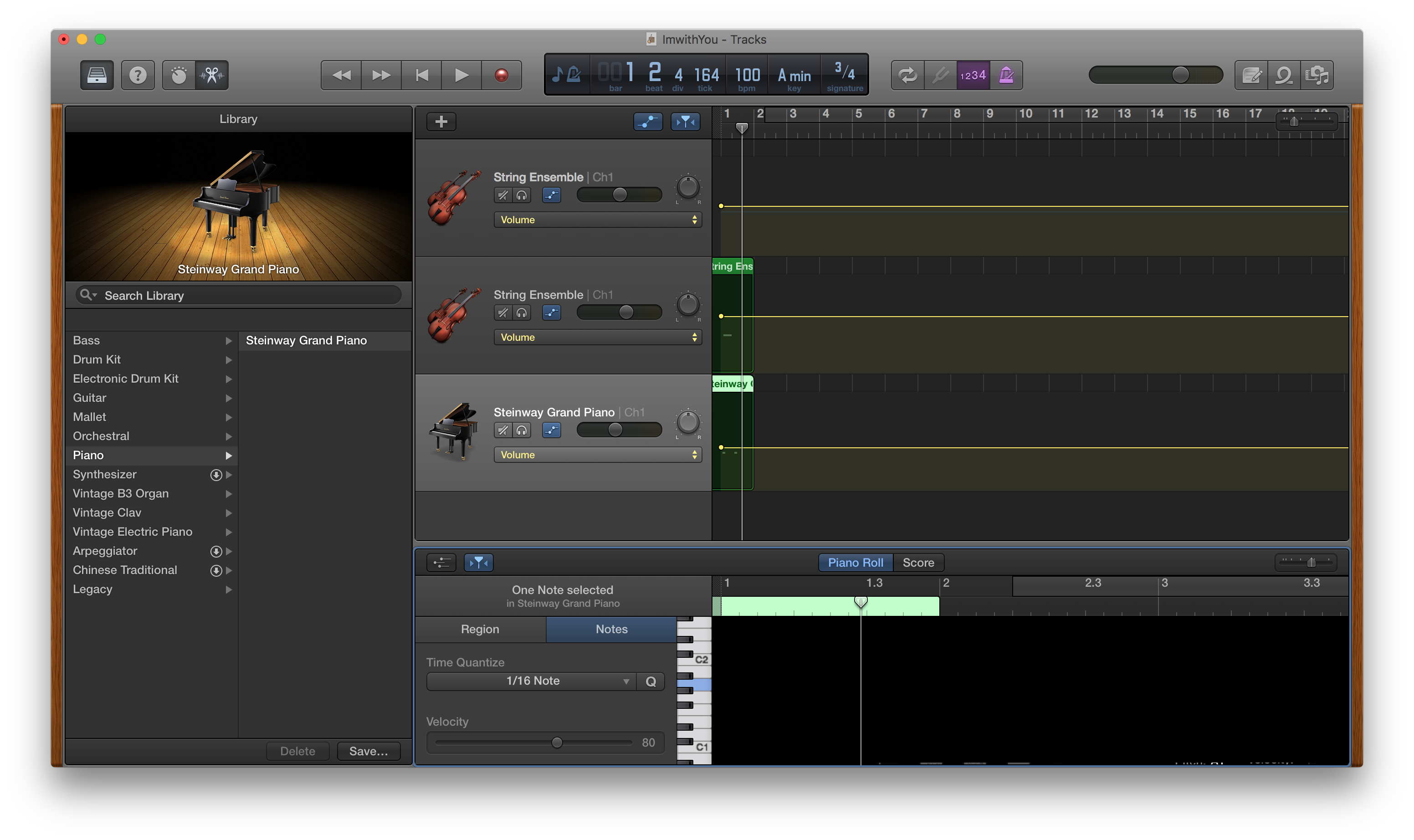This screenshot has height=840, width=1414.
Task: Click the Save... button in Library
Action: 369,751
